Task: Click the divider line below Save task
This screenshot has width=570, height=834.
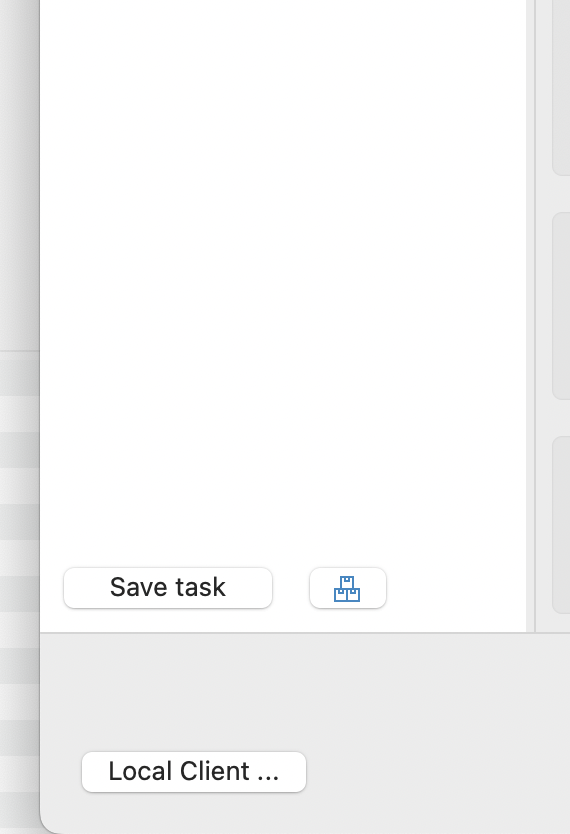Action: 305,633
